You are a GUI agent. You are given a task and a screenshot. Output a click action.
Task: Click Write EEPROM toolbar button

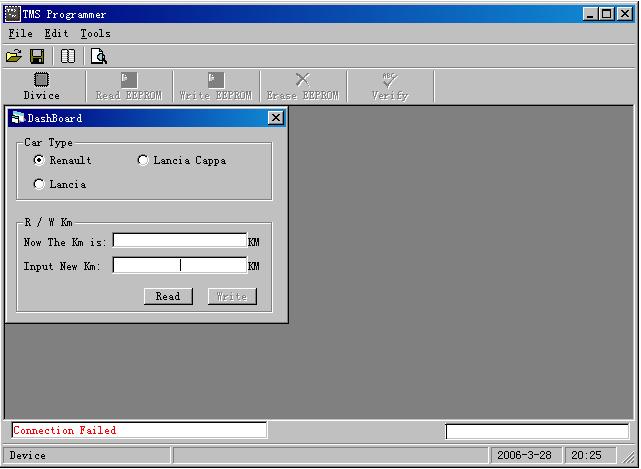tap(216, 86)
